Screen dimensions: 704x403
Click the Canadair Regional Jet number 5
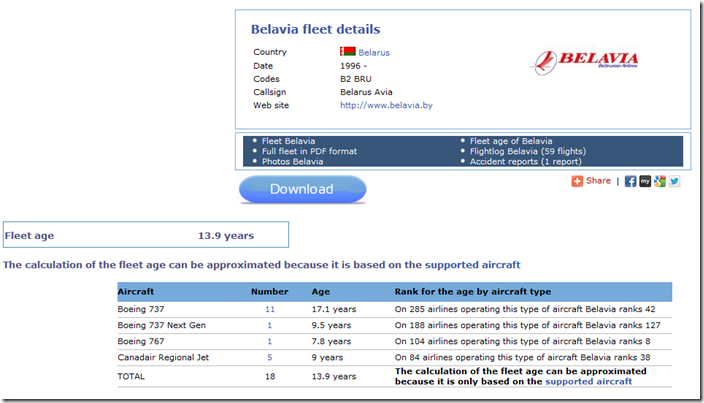coord(269,356)
